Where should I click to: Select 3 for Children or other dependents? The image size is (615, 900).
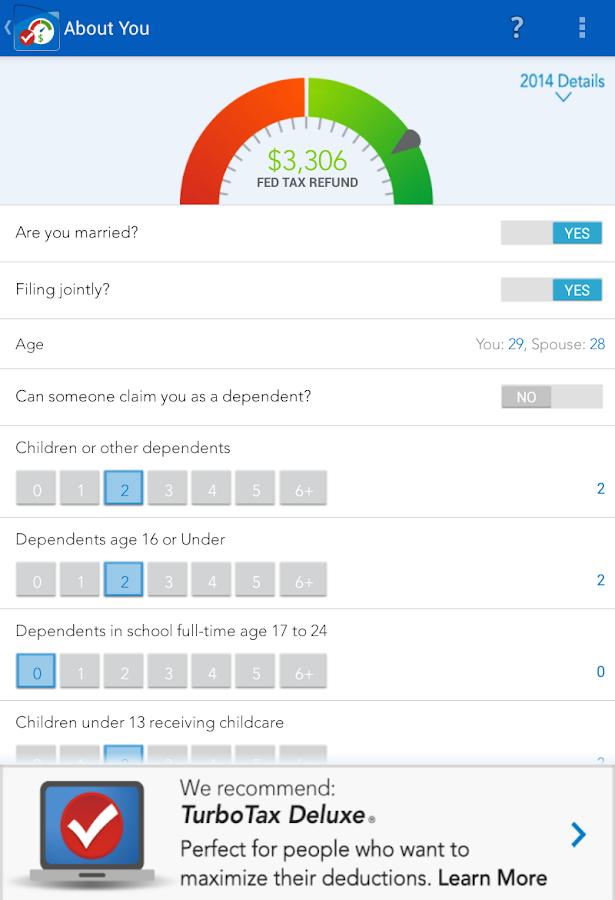point(168,490)
